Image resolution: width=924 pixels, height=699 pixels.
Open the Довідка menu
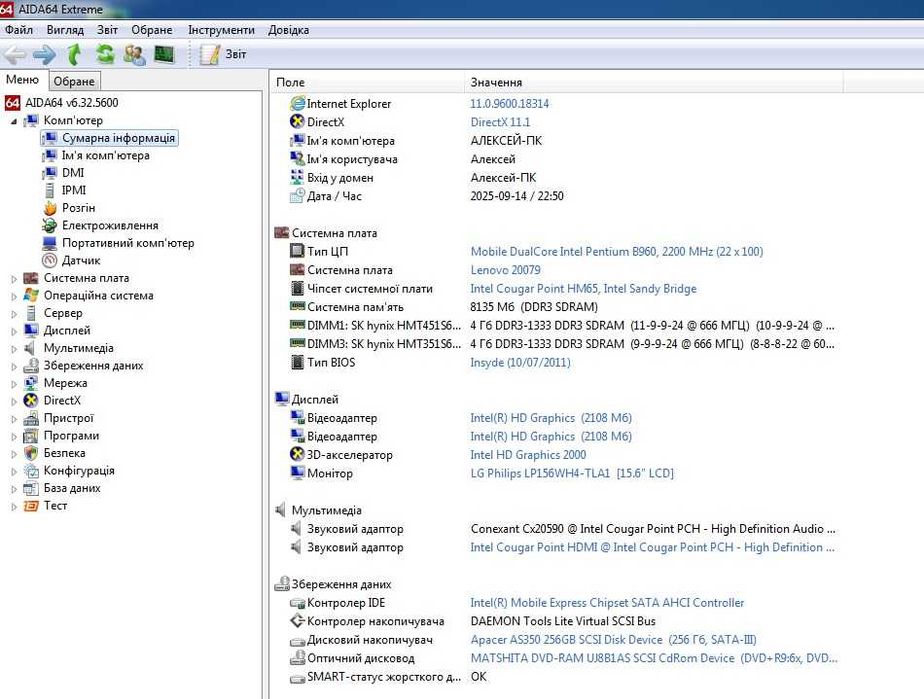coord(289,29)
